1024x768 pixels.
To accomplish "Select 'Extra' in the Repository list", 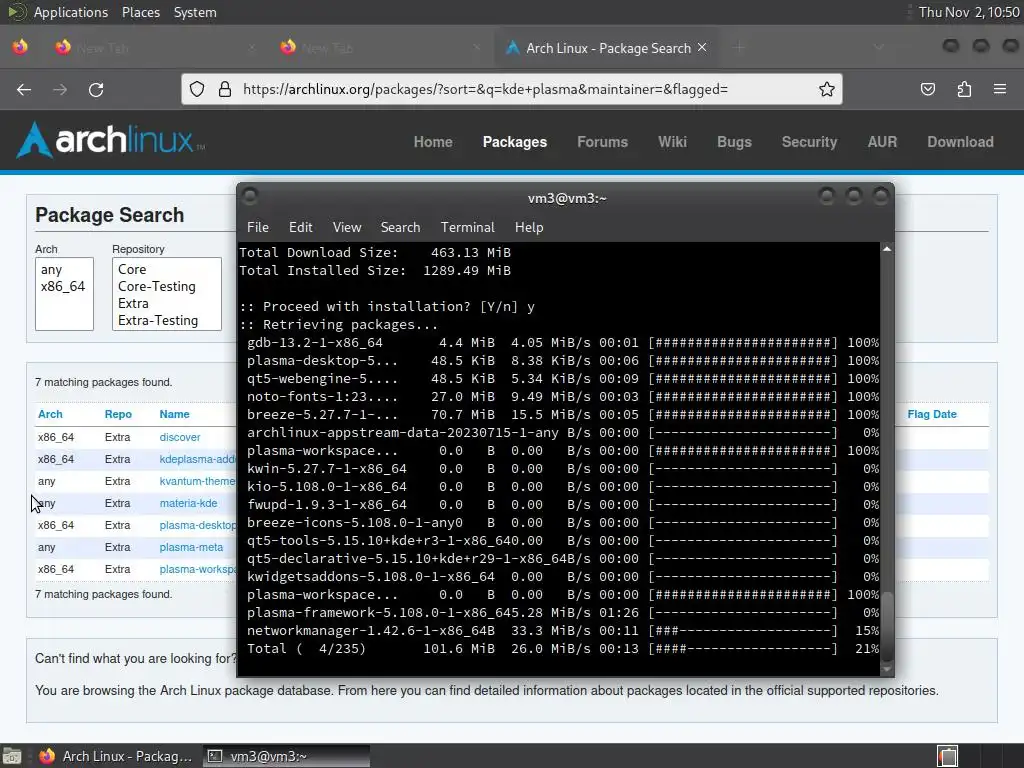I will pyautogui.click(x=167, y=304).
